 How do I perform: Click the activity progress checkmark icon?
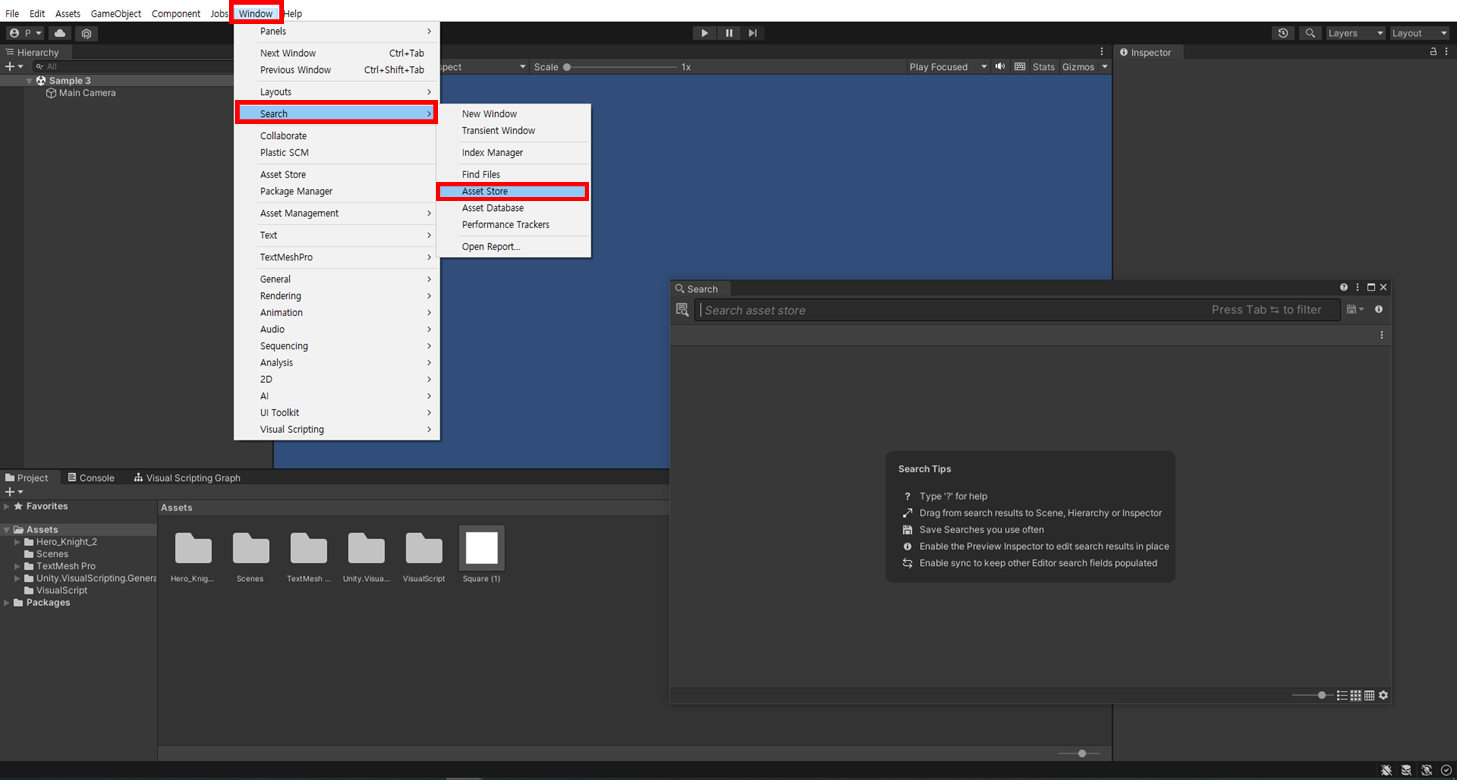(1446, 771)
